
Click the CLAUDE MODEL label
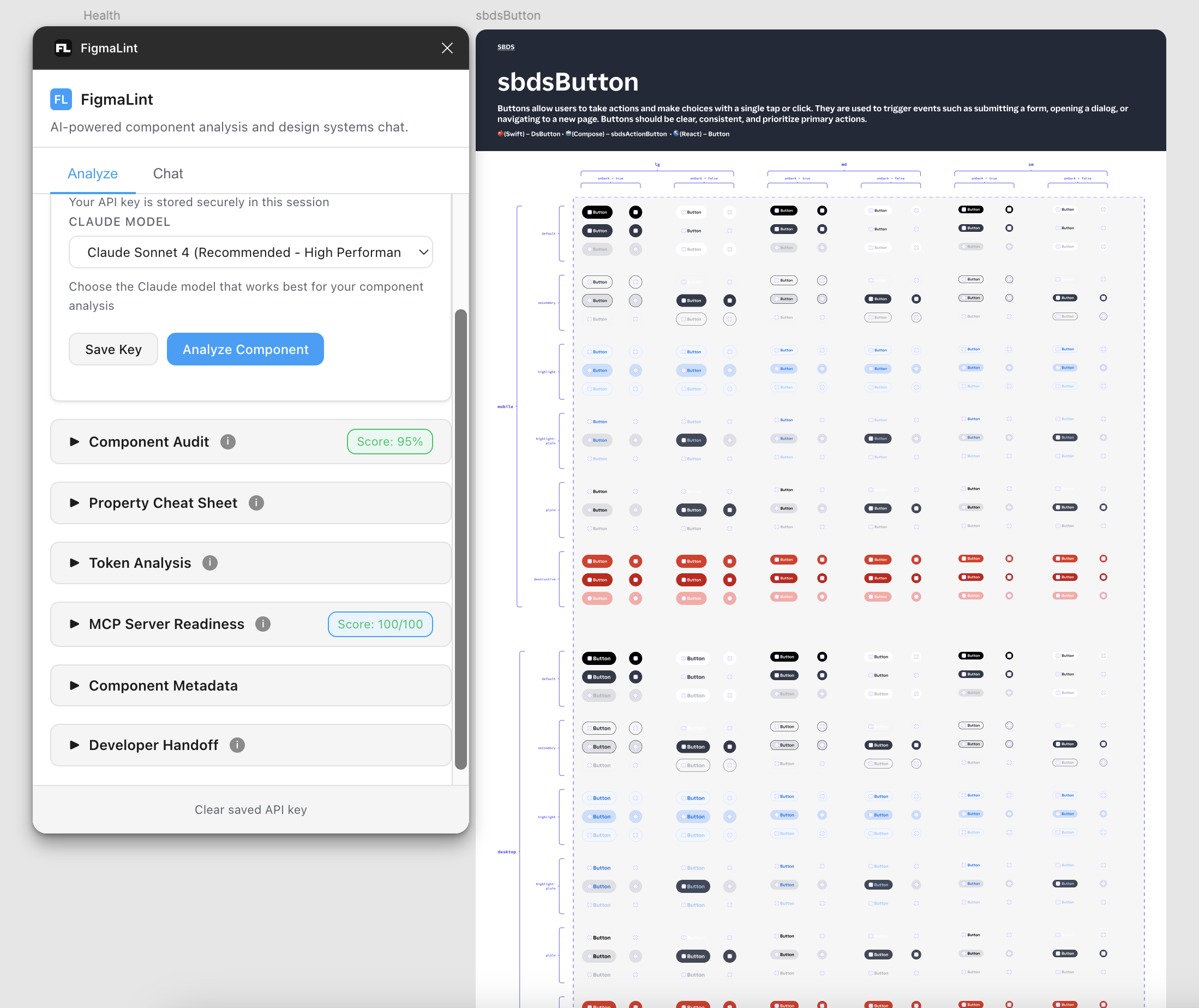pos(119,221)
